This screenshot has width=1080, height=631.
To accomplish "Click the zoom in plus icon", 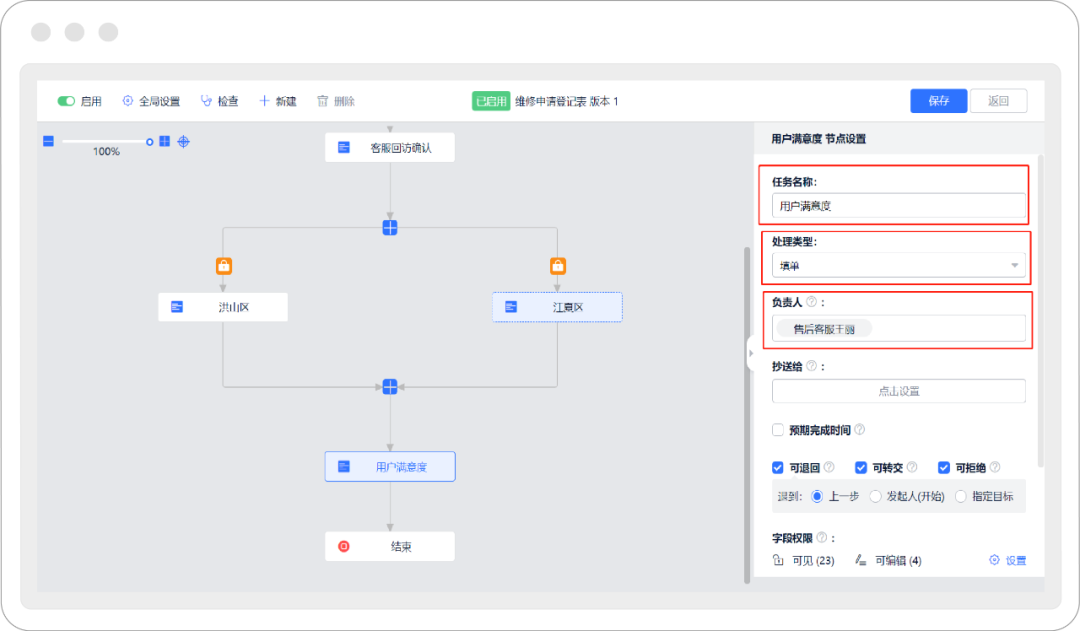I will [x=165, y=141].
